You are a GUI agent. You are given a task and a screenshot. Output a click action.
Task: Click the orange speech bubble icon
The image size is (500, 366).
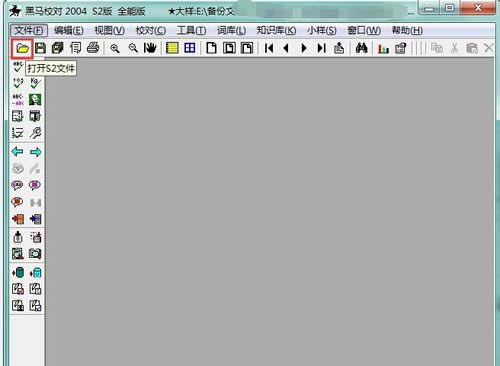(17, 202)
